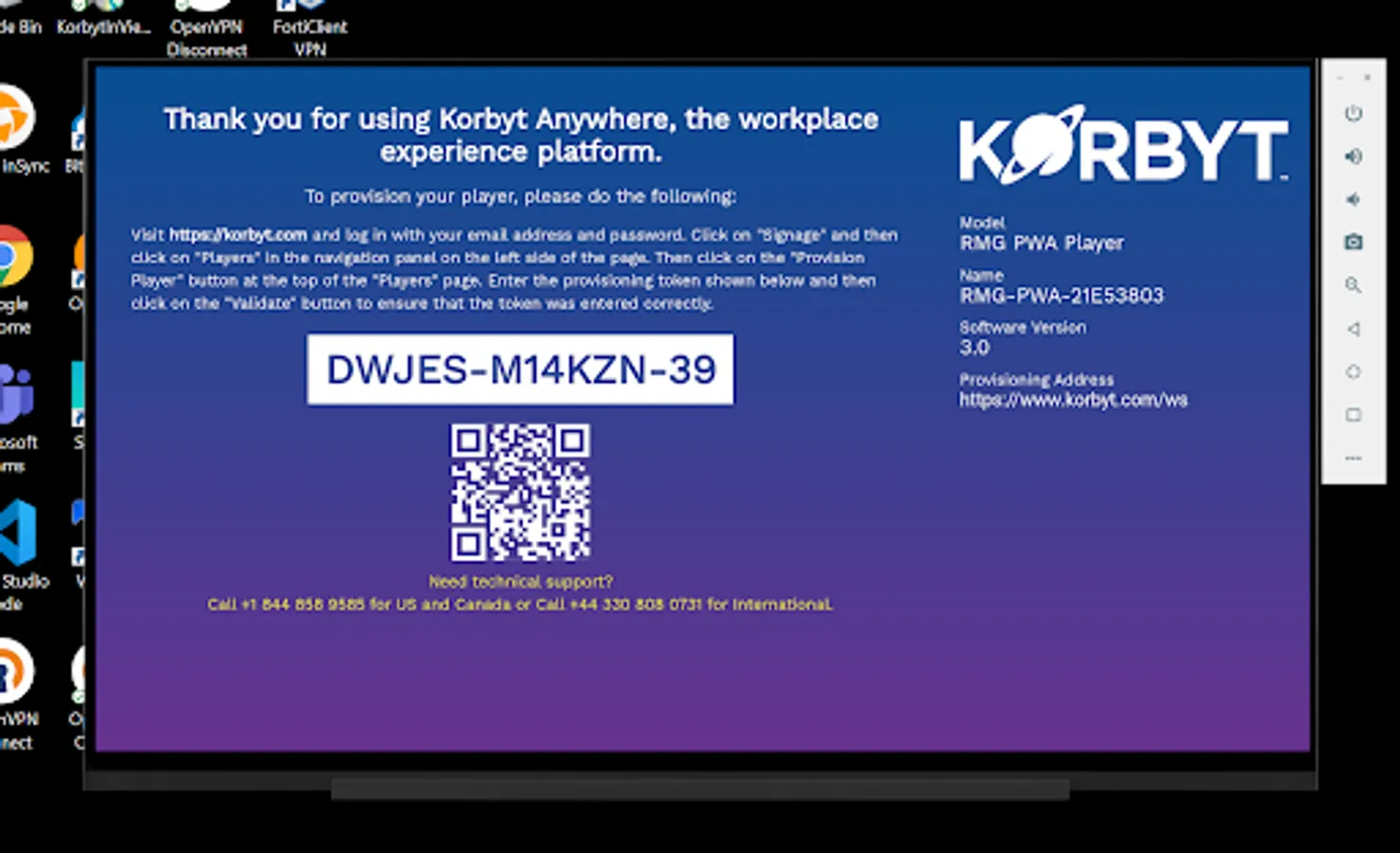
Task: Tap the circle Home navigation icon
Action: point(1354,372)
